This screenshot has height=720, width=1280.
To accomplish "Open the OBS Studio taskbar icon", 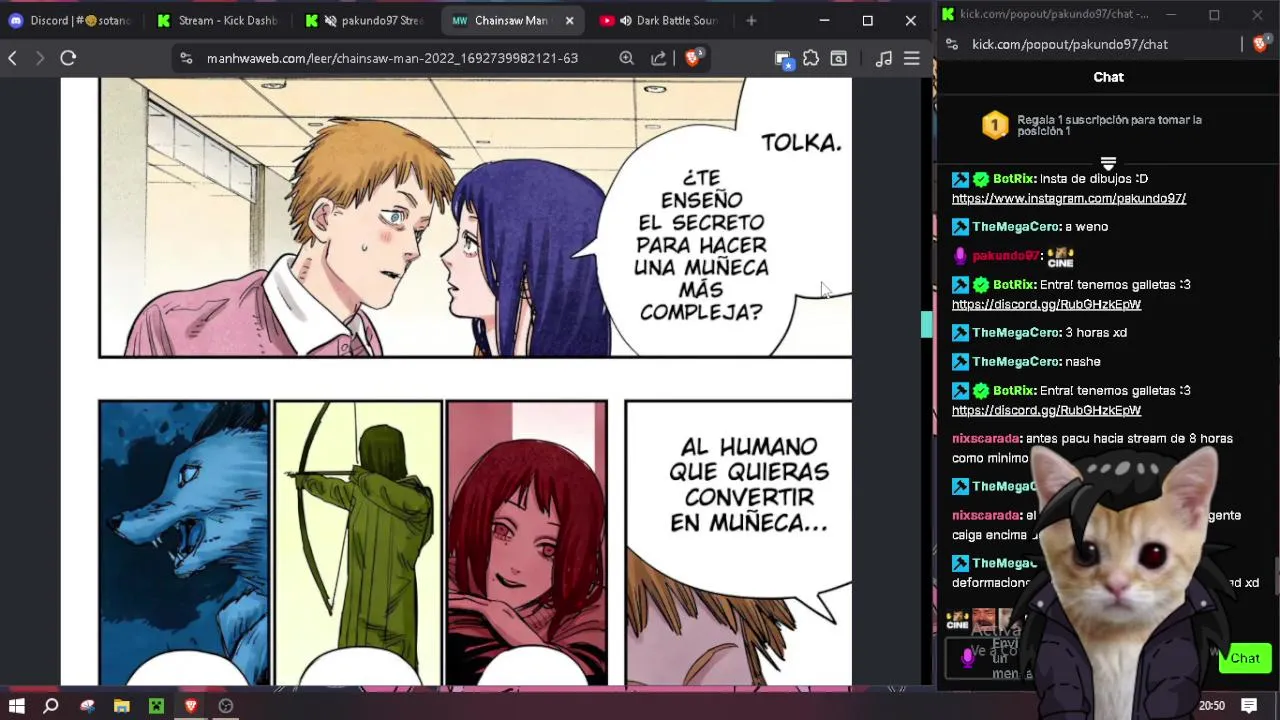I will [x=226, y=705].
